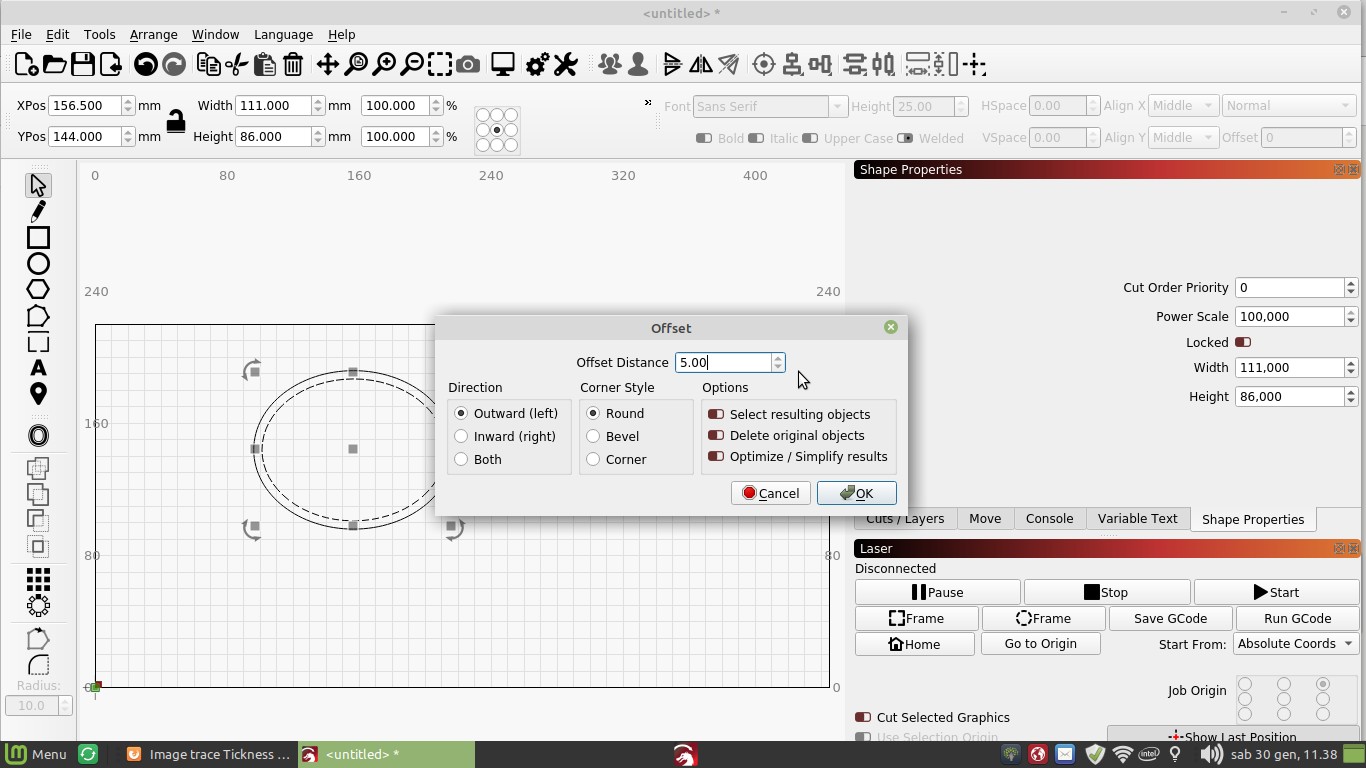Select the Ellipse tool
The image size is (1366, 768).
[x=38, y=263]
